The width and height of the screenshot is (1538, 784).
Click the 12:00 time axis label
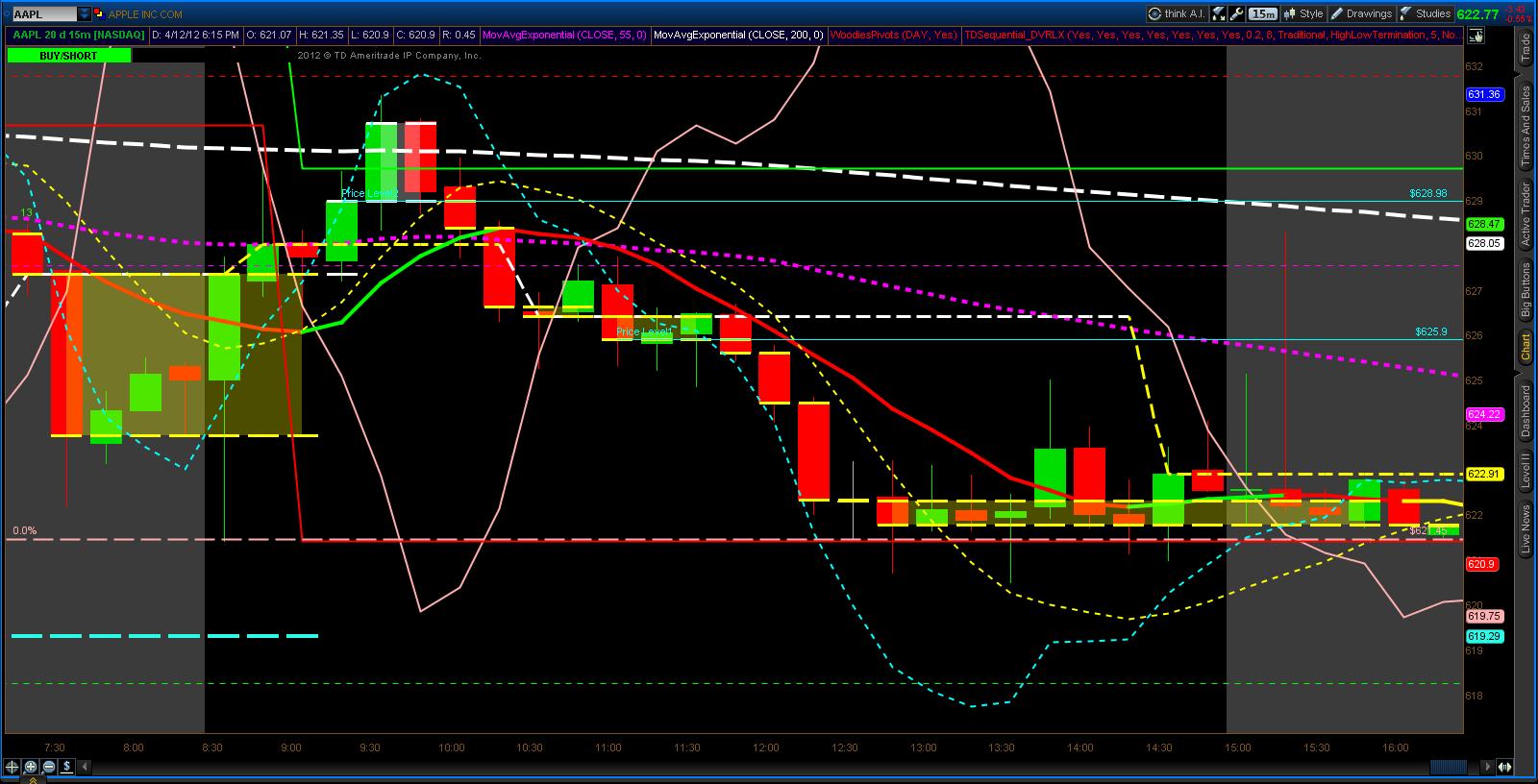(766, 747)
